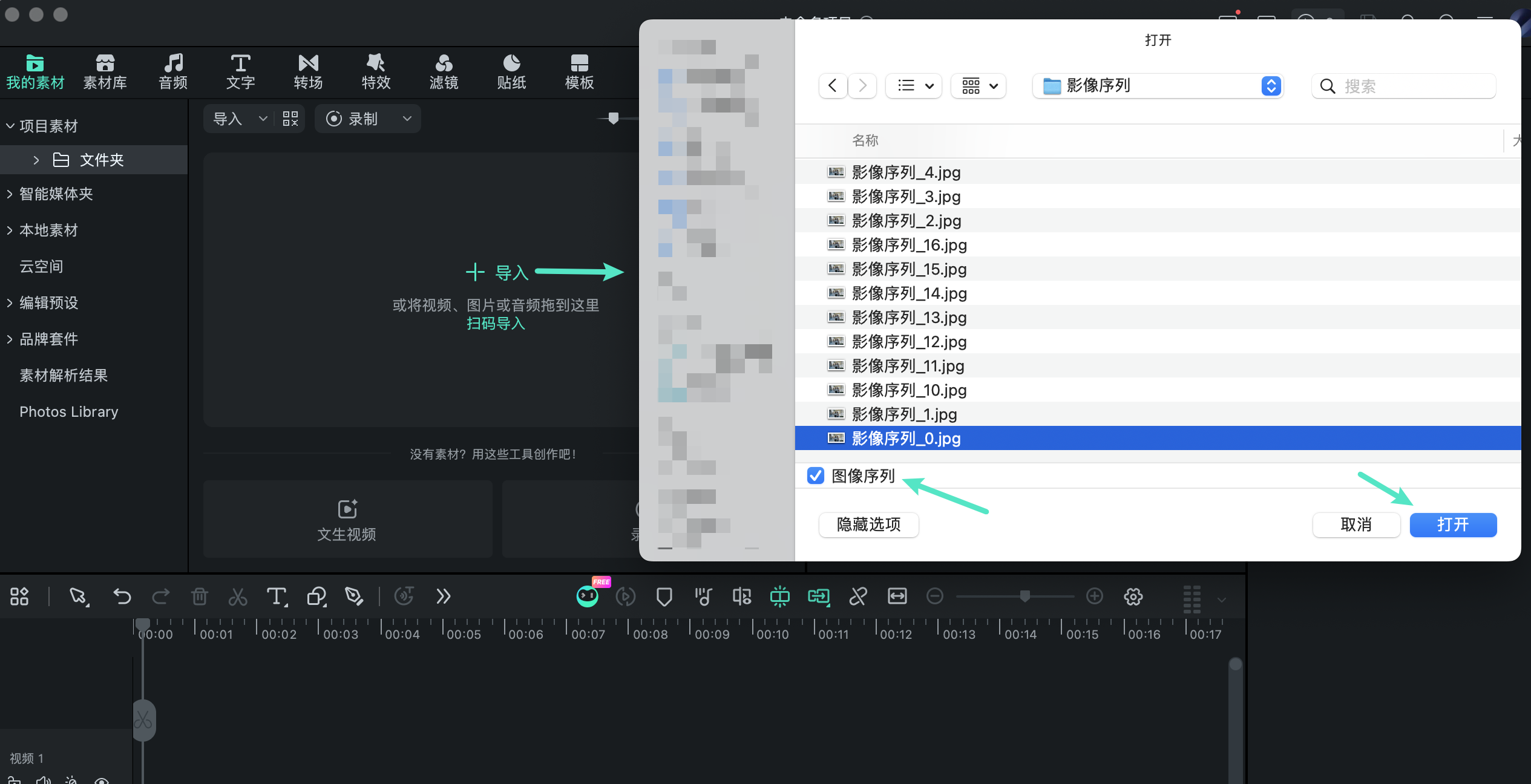Select file 影像序列_10.jpg
The image size is (1531, 784).
[x=1158, y=390]
